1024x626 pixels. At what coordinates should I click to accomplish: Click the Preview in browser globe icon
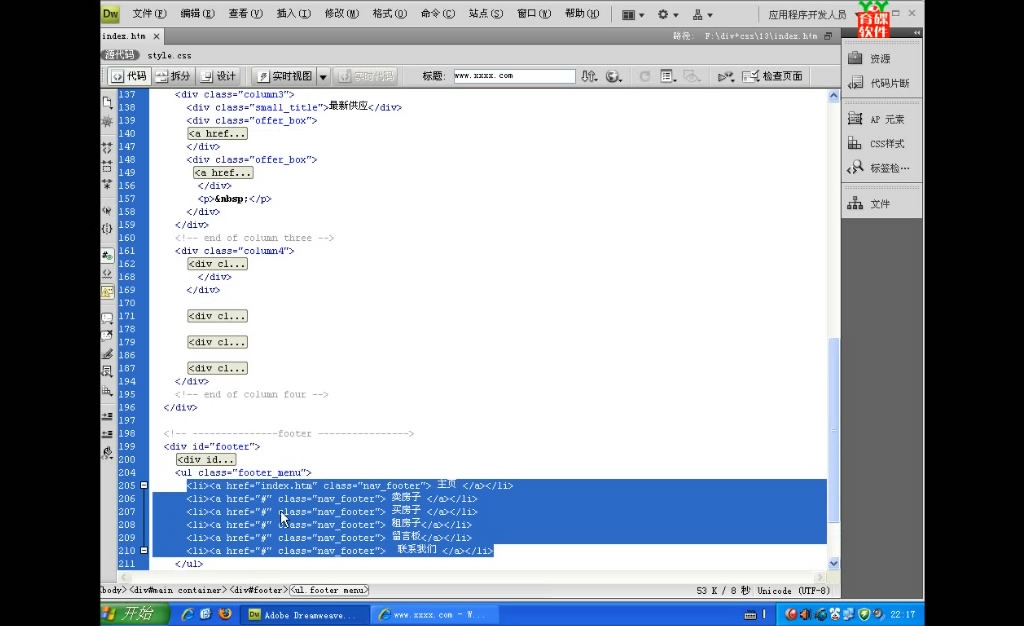[x=613, y=76]
